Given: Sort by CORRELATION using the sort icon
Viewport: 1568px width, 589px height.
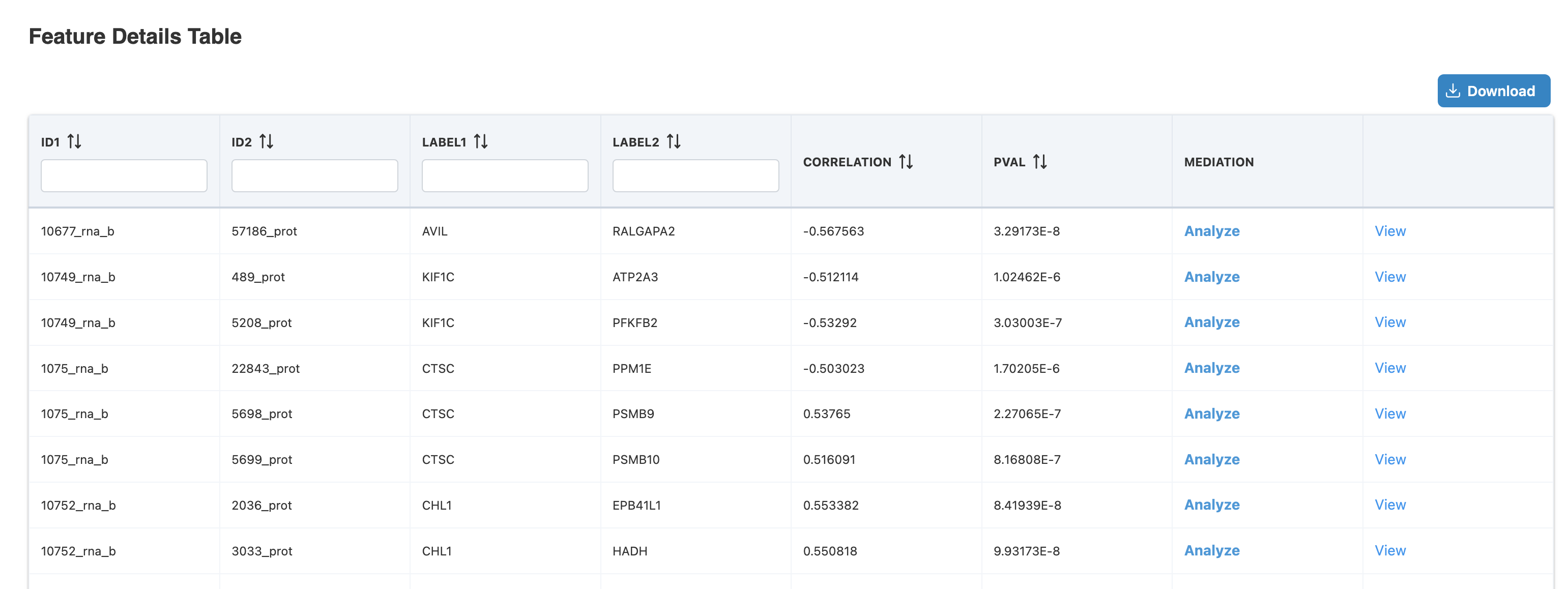Looking at the screenshot, I should point(905,162).
